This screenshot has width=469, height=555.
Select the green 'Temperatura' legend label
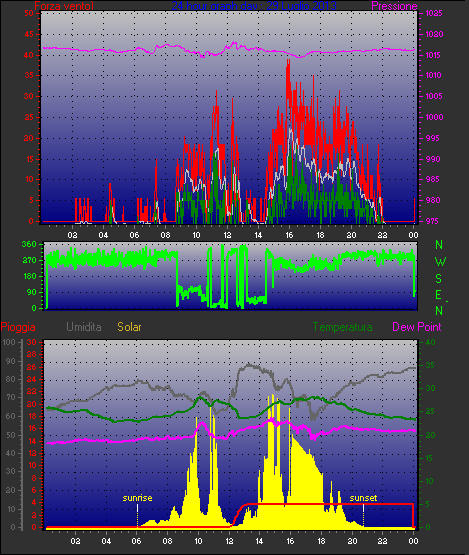coord(342,327)
